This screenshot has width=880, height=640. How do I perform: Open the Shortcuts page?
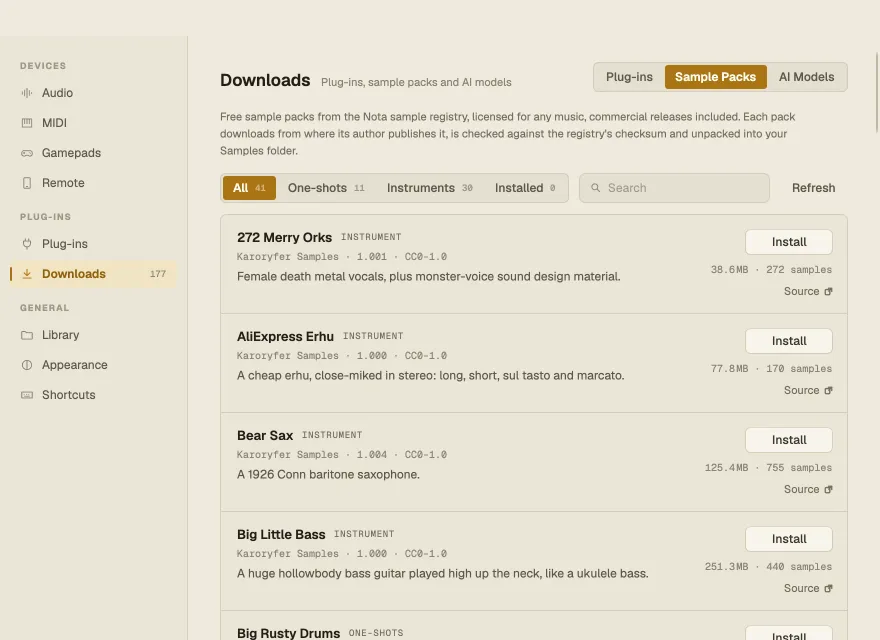click(94, 395)
